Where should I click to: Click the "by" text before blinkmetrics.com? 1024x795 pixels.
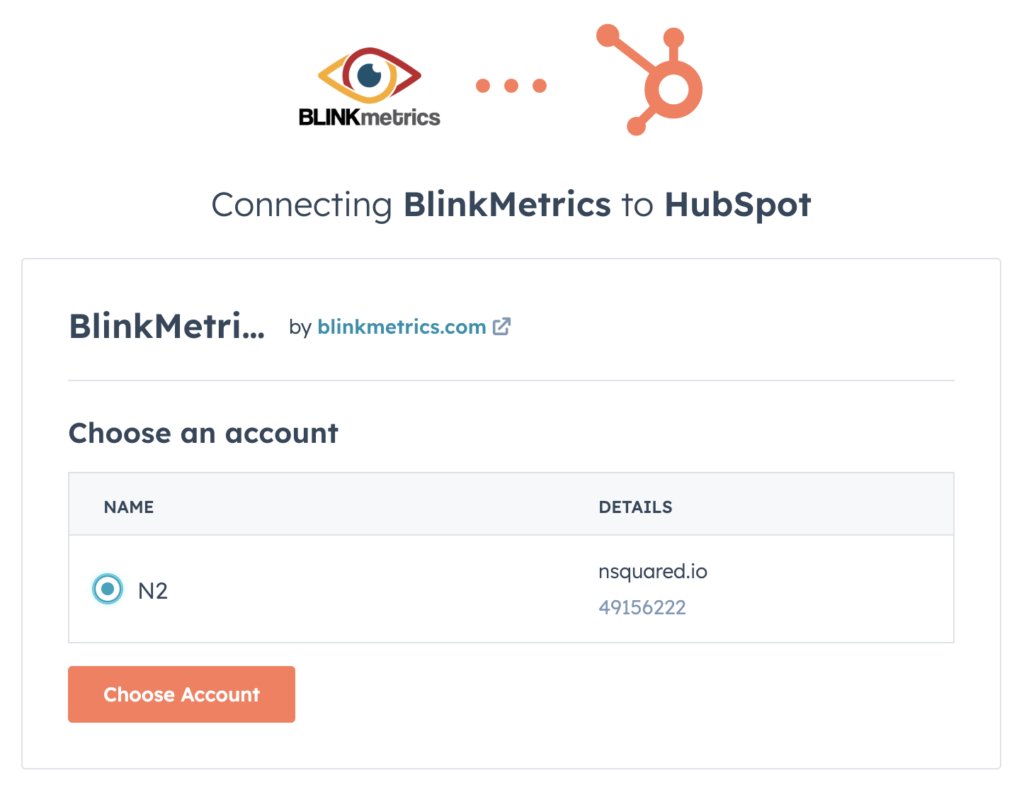(x=300, y=327)
